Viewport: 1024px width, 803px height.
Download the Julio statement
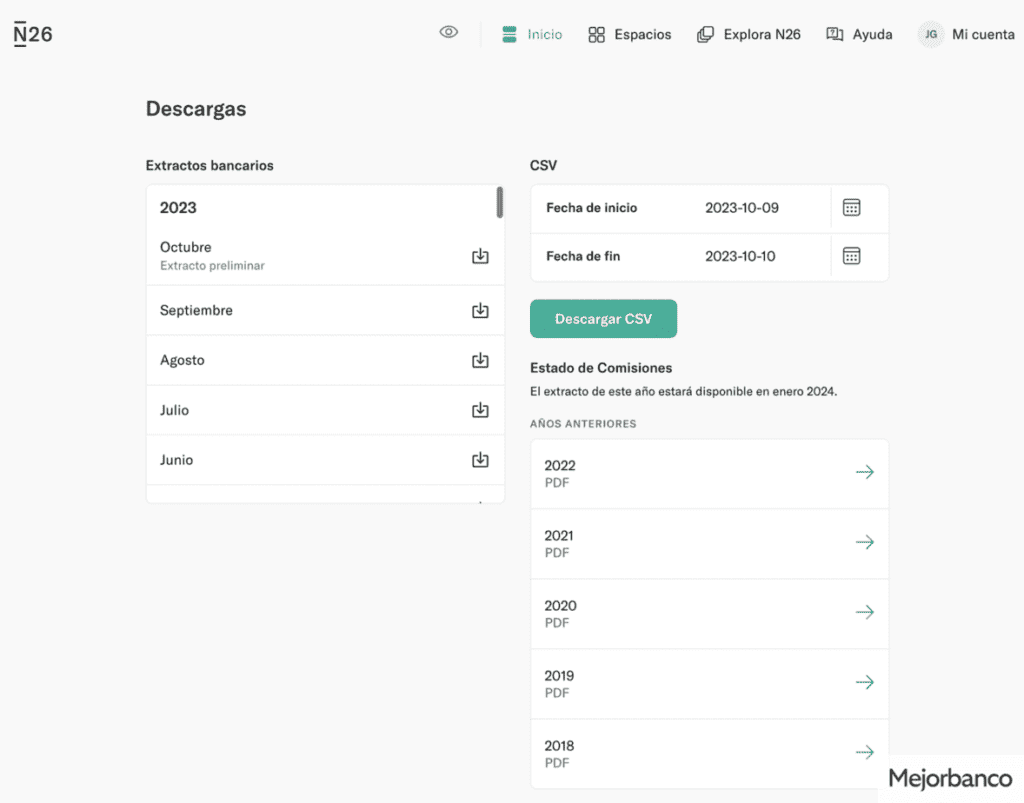coord(480,410)
